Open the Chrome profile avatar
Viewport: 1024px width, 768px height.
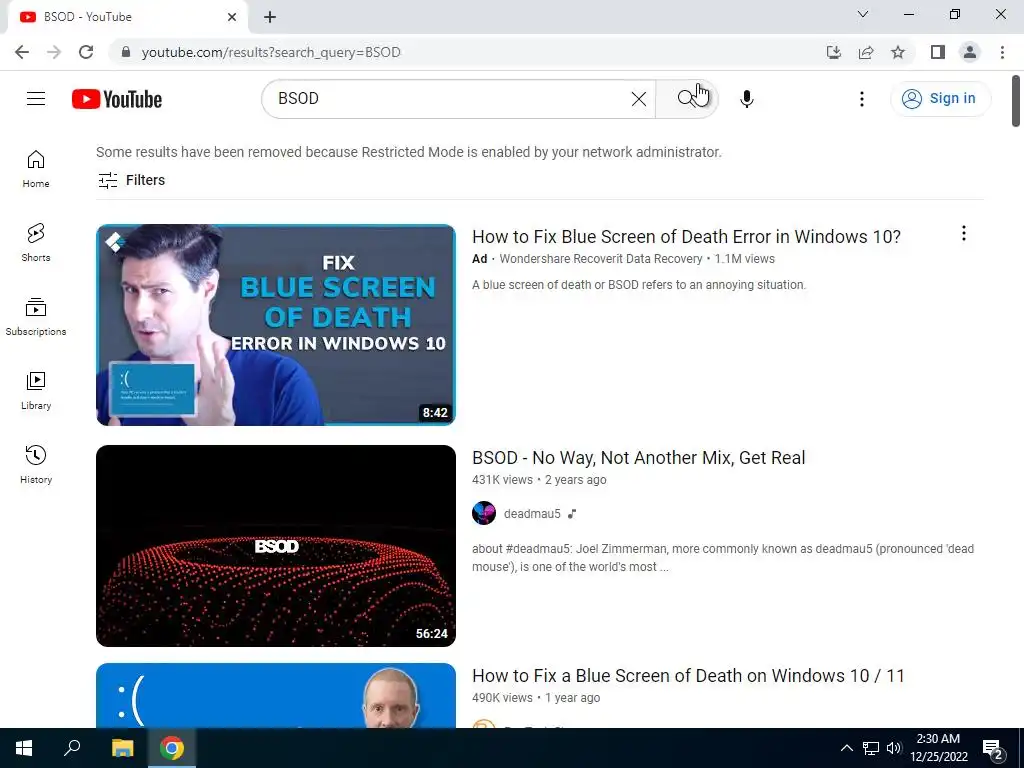(970, 52)
